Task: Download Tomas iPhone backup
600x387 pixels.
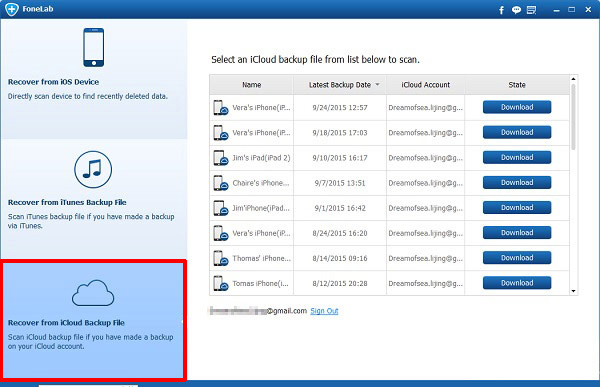Action: [517, 283]
